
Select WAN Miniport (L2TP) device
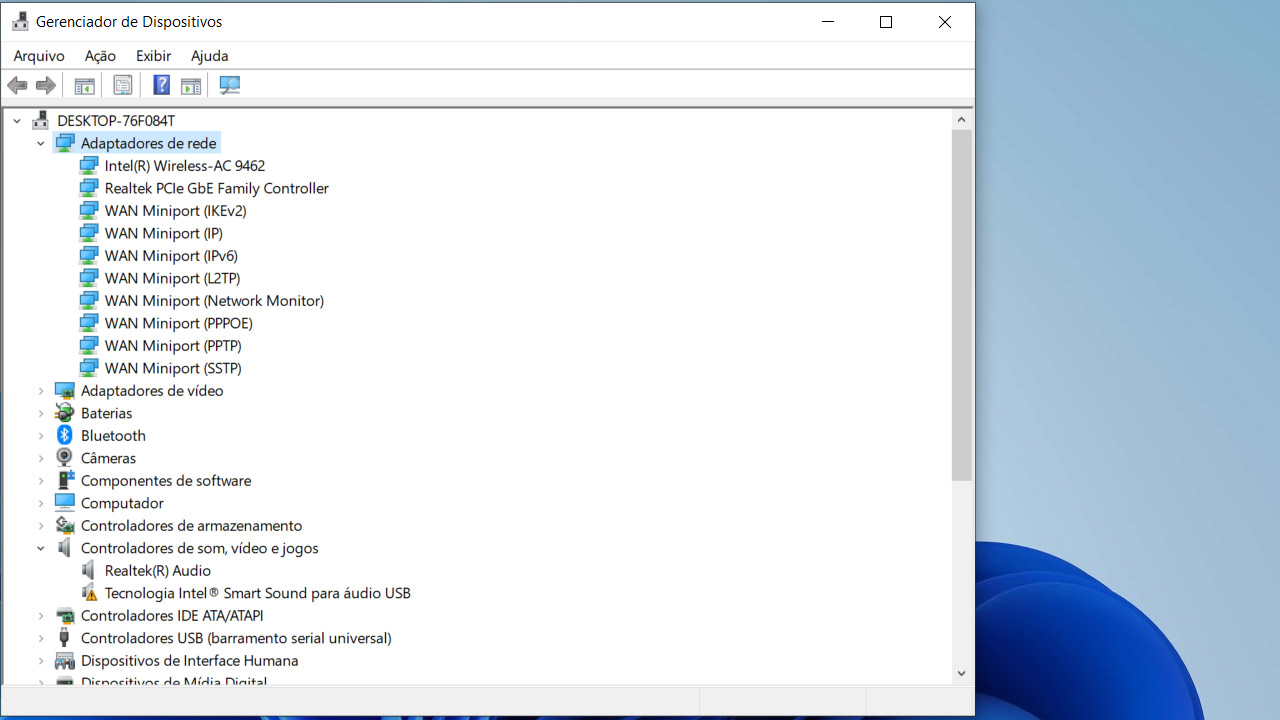pos(173,278)
